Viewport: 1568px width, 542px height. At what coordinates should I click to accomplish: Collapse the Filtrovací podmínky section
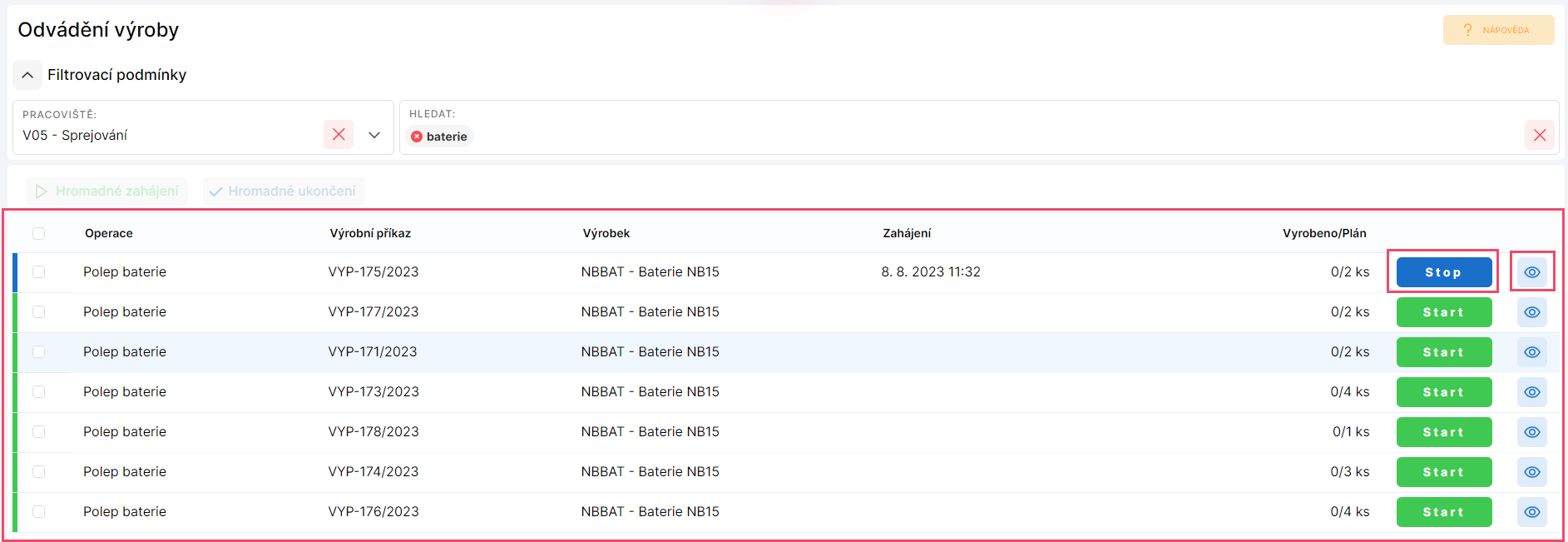[27, 75]
